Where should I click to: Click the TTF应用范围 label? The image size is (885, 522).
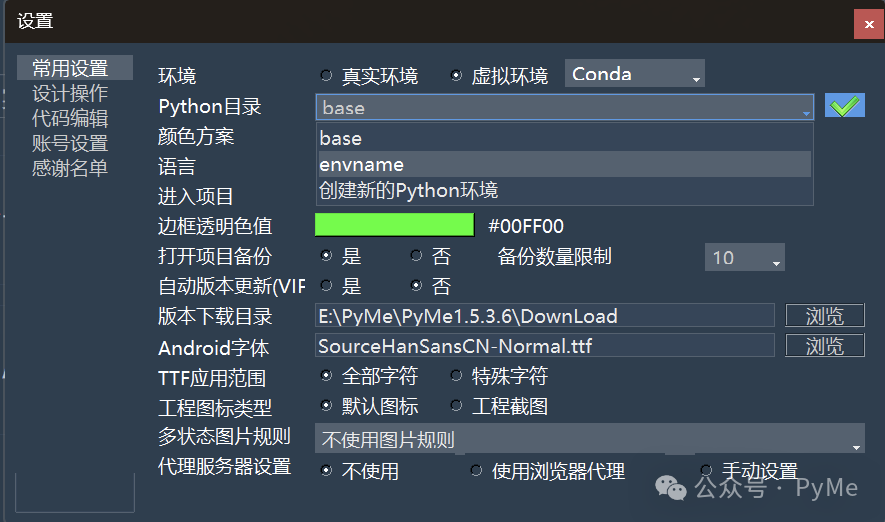(212, 378)
